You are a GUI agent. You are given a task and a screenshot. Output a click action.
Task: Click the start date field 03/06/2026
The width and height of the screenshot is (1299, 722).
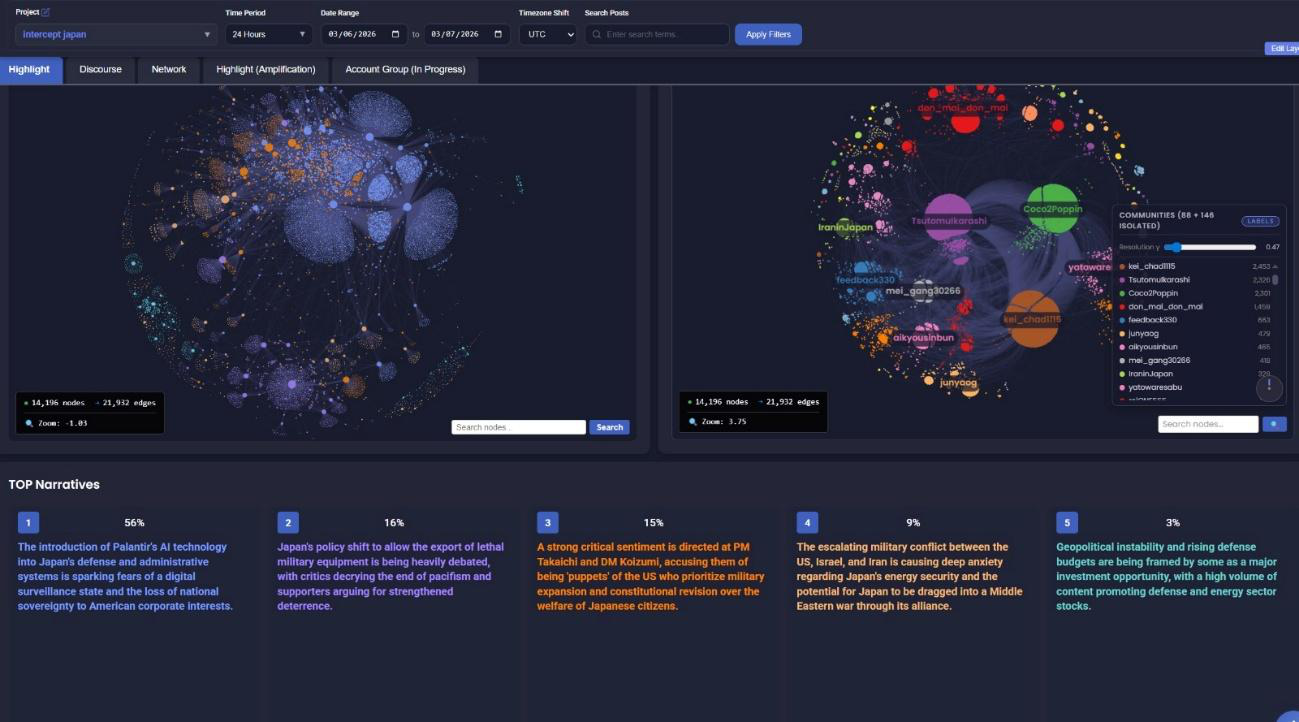[363, 34]
